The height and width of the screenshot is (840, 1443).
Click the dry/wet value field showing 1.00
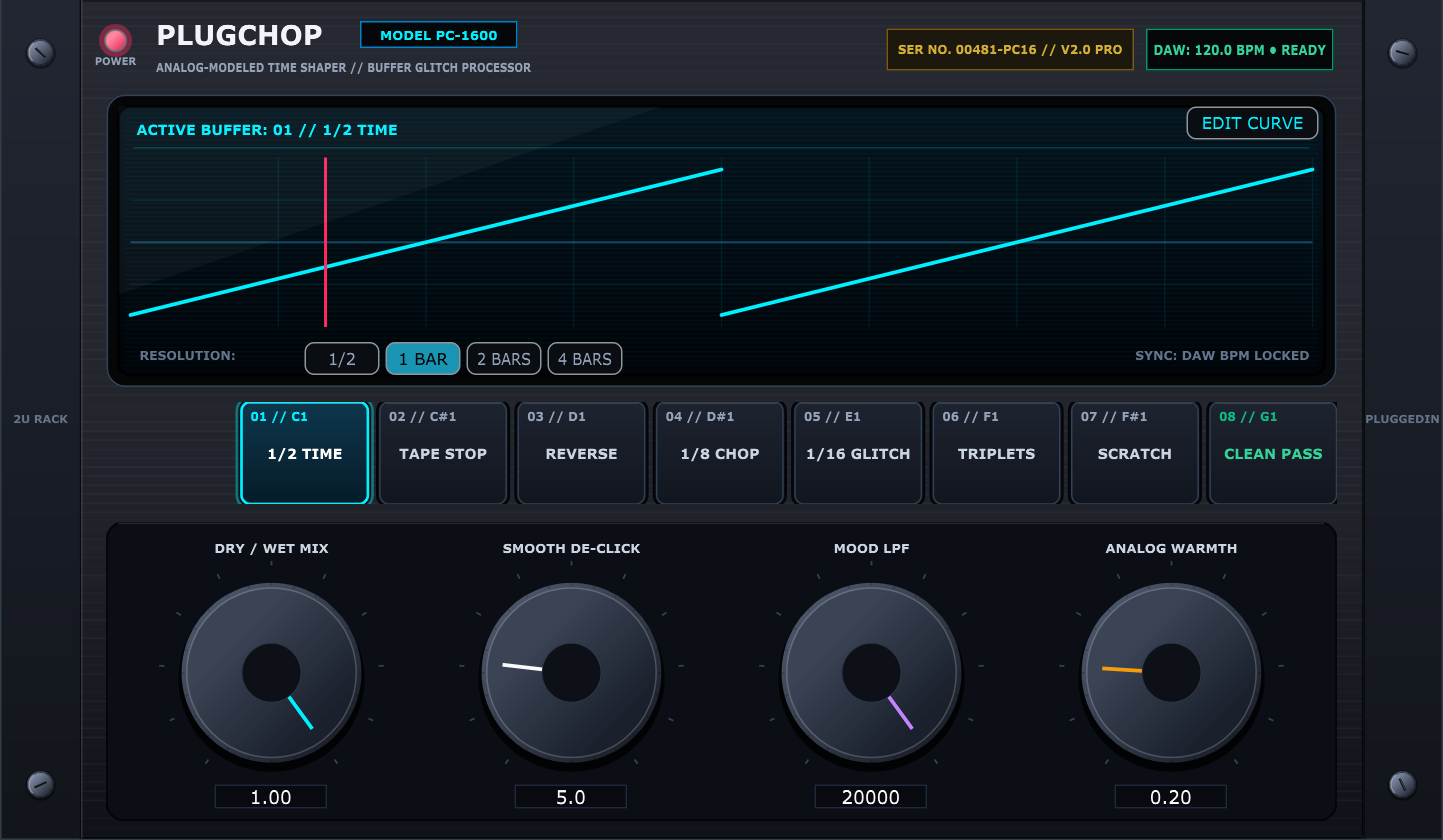[x=271, y=797]
